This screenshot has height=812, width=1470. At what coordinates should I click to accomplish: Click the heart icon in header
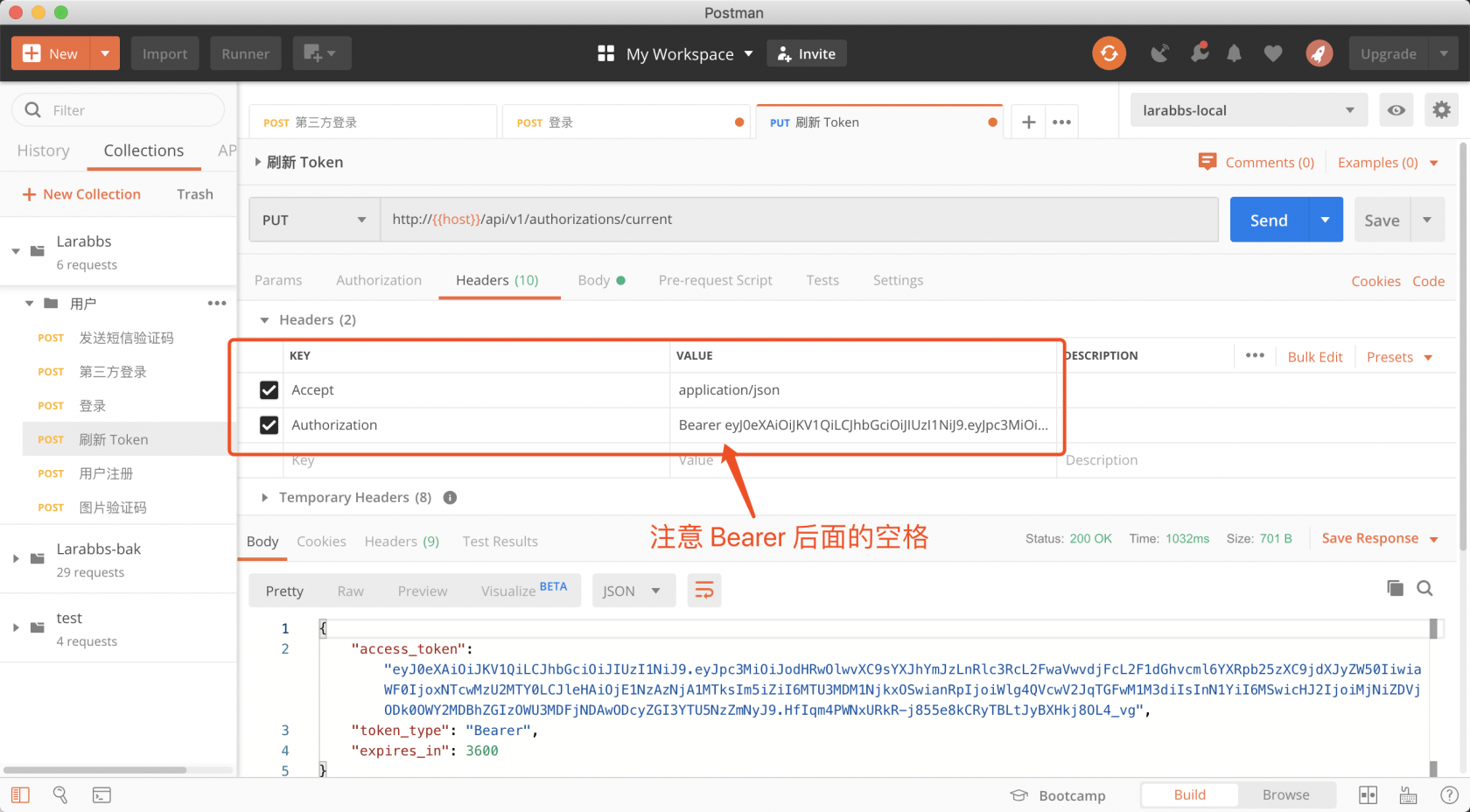(1273, 54)
